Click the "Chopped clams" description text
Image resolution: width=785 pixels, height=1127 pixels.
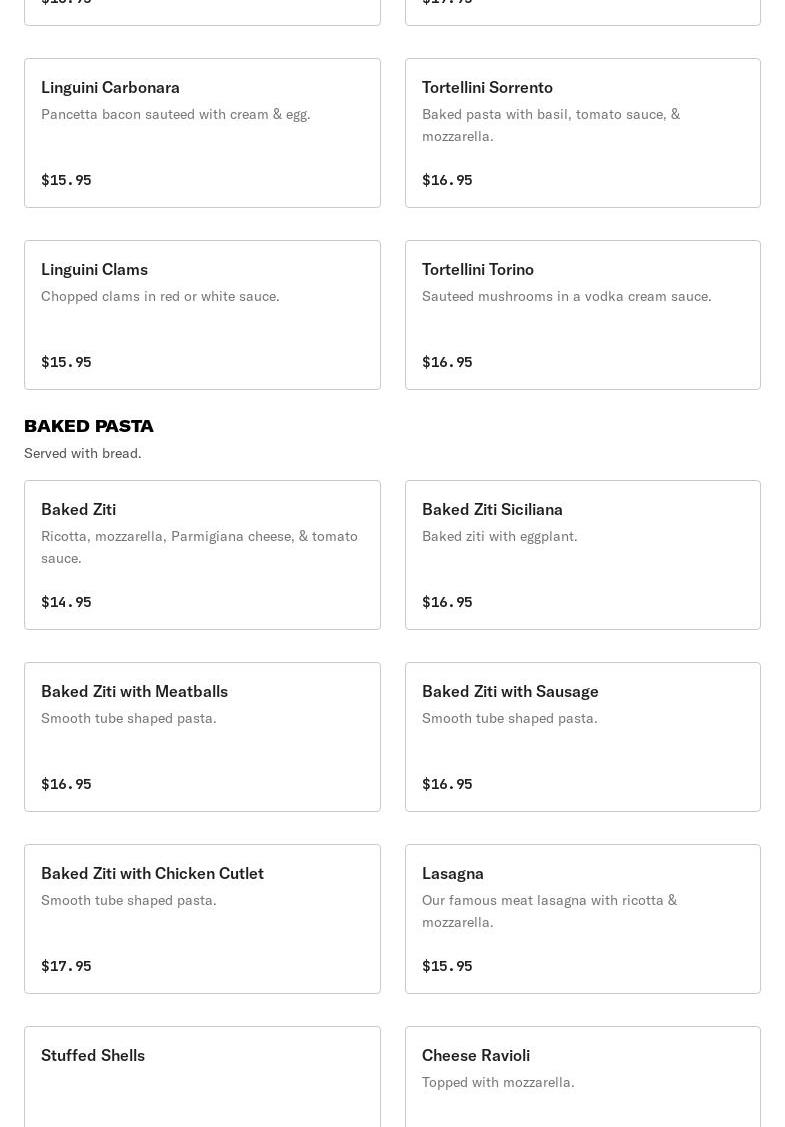[160, 297]
